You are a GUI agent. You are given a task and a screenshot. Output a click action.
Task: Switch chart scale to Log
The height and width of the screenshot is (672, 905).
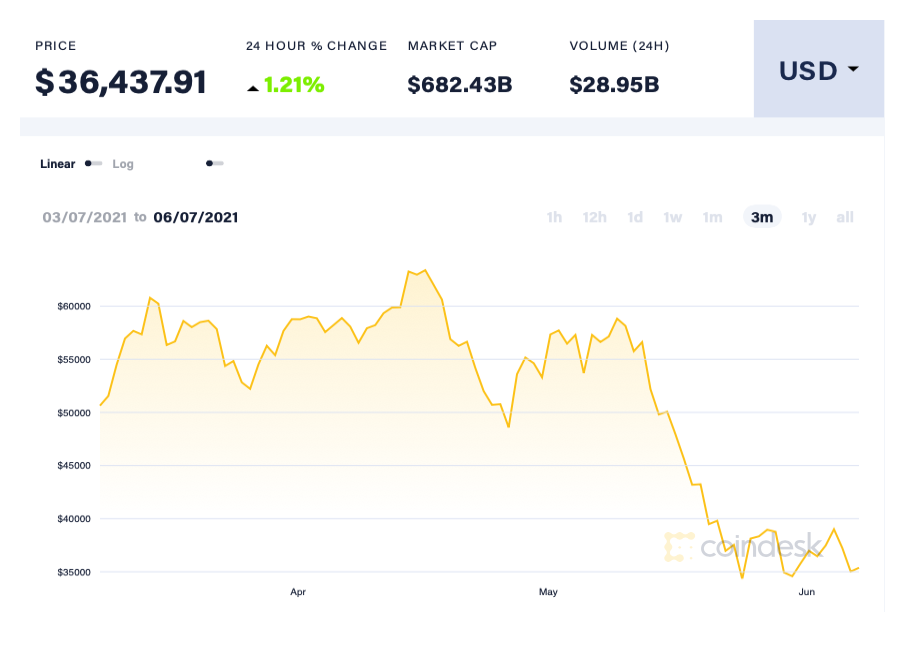coord(123,163)
